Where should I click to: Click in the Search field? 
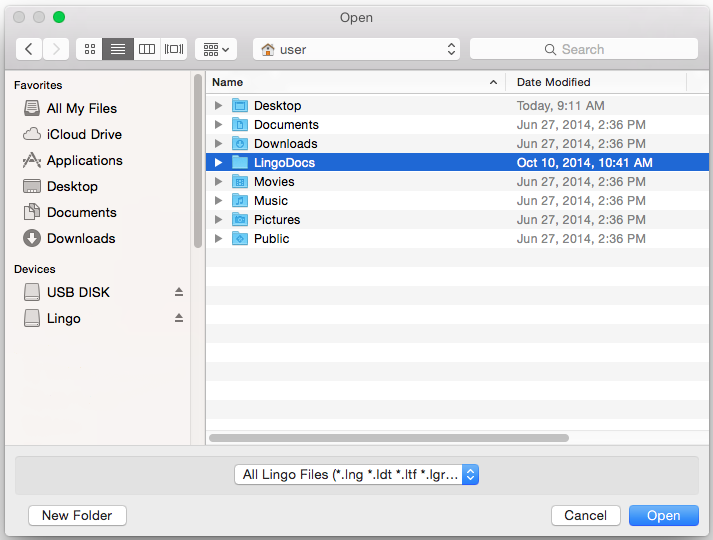584,49
